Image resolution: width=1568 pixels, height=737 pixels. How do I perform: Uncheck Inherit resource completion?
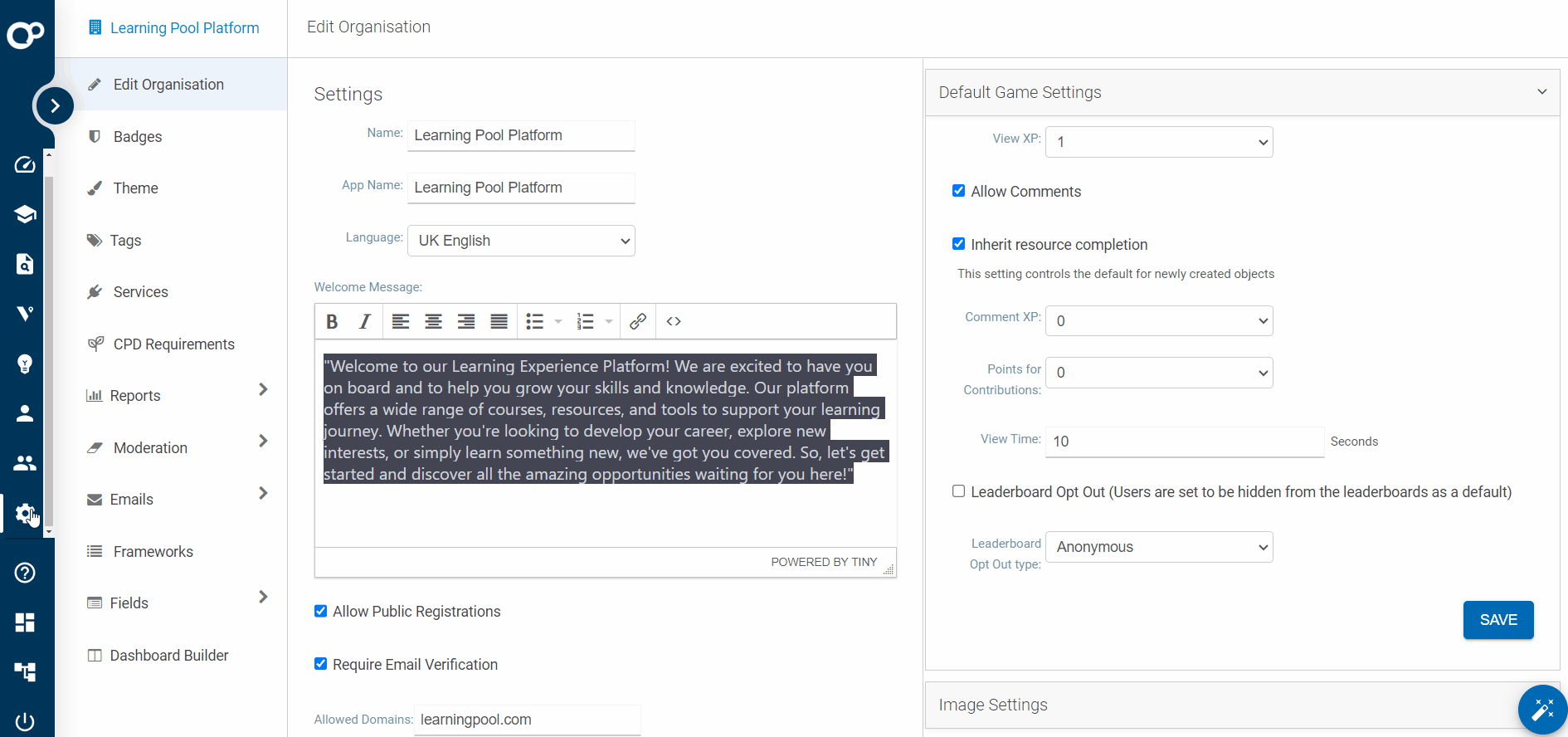(959, 244)
